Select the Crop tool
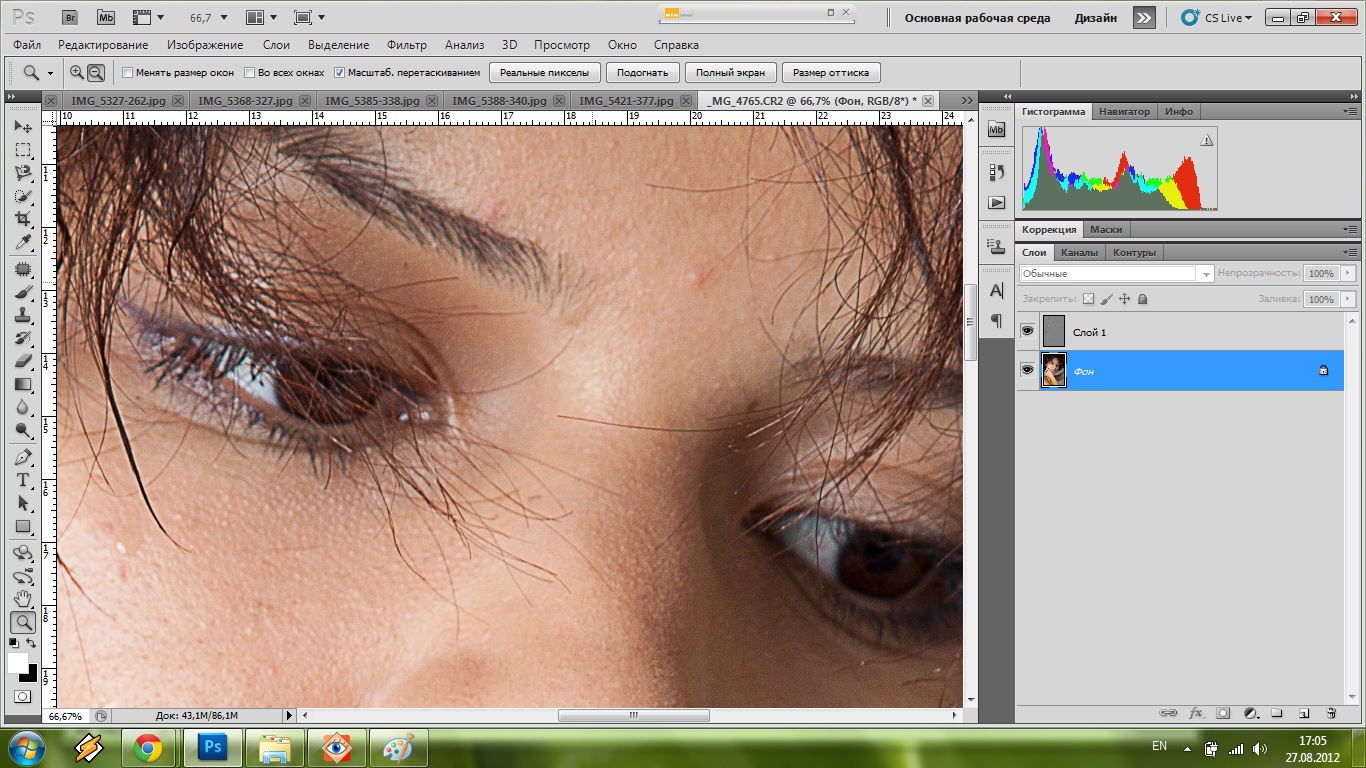The image size is (1366, 768). coord(23,219)
